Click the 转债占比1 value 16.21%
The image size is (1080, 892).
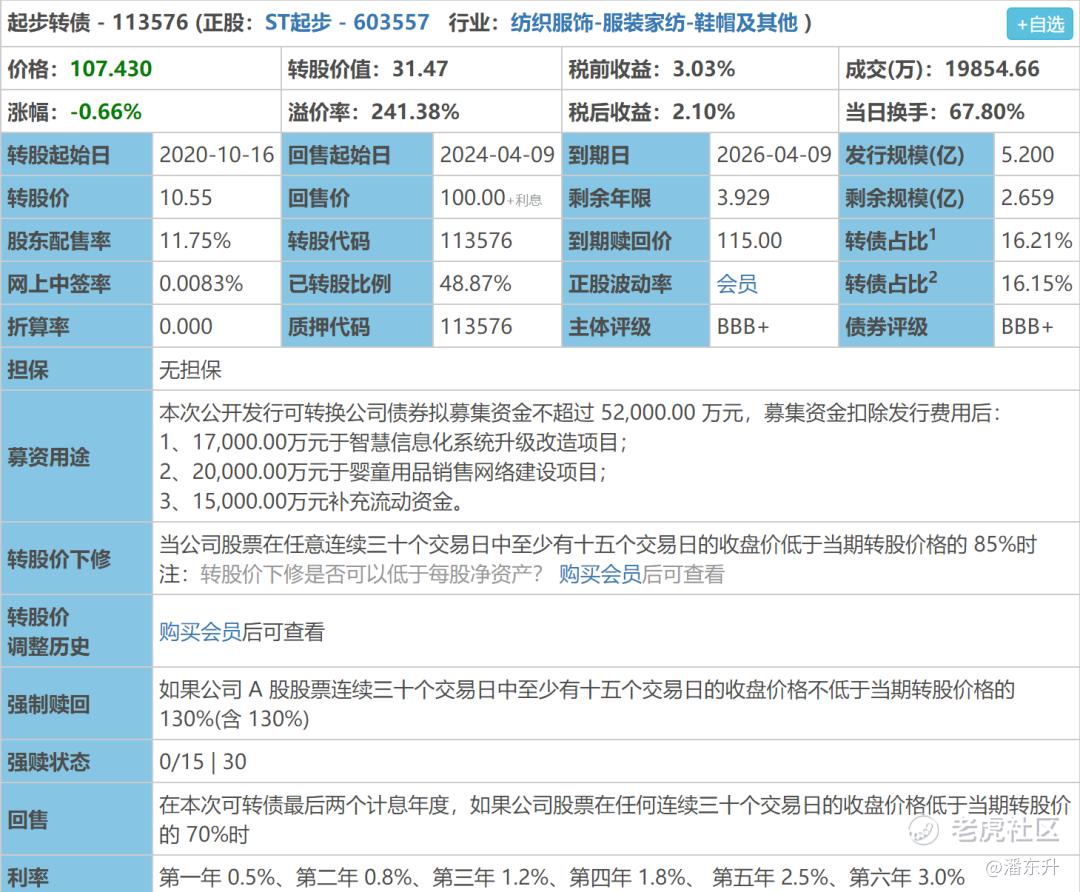tap(1037, 241)
